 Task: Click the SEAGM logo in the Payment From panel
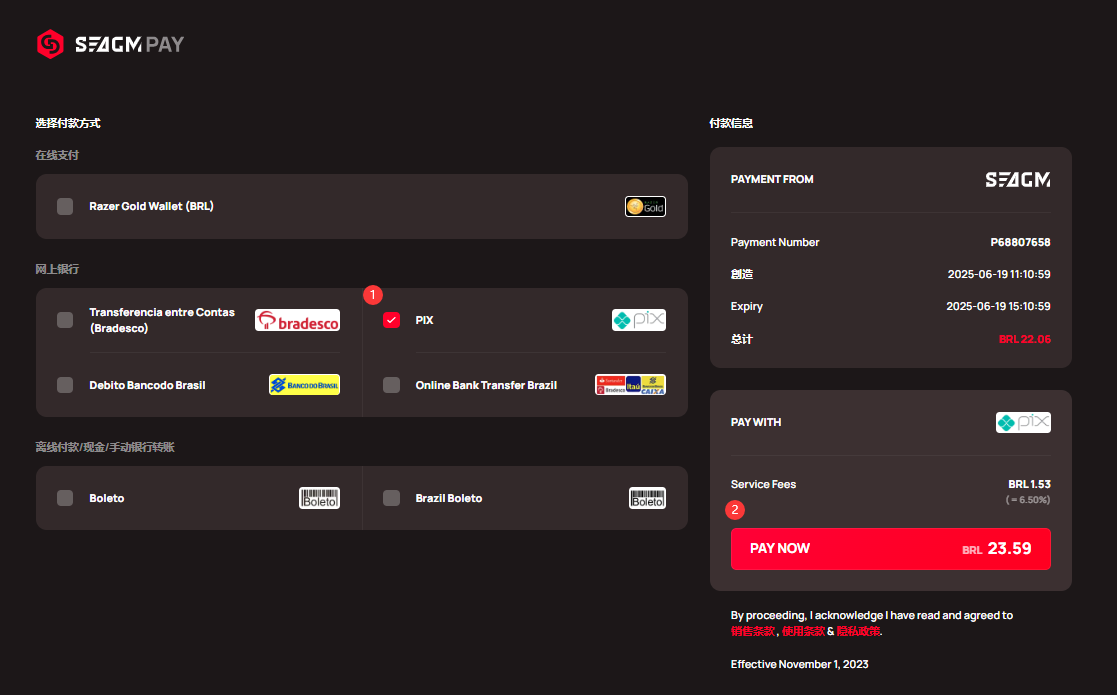click(1018, 179)
